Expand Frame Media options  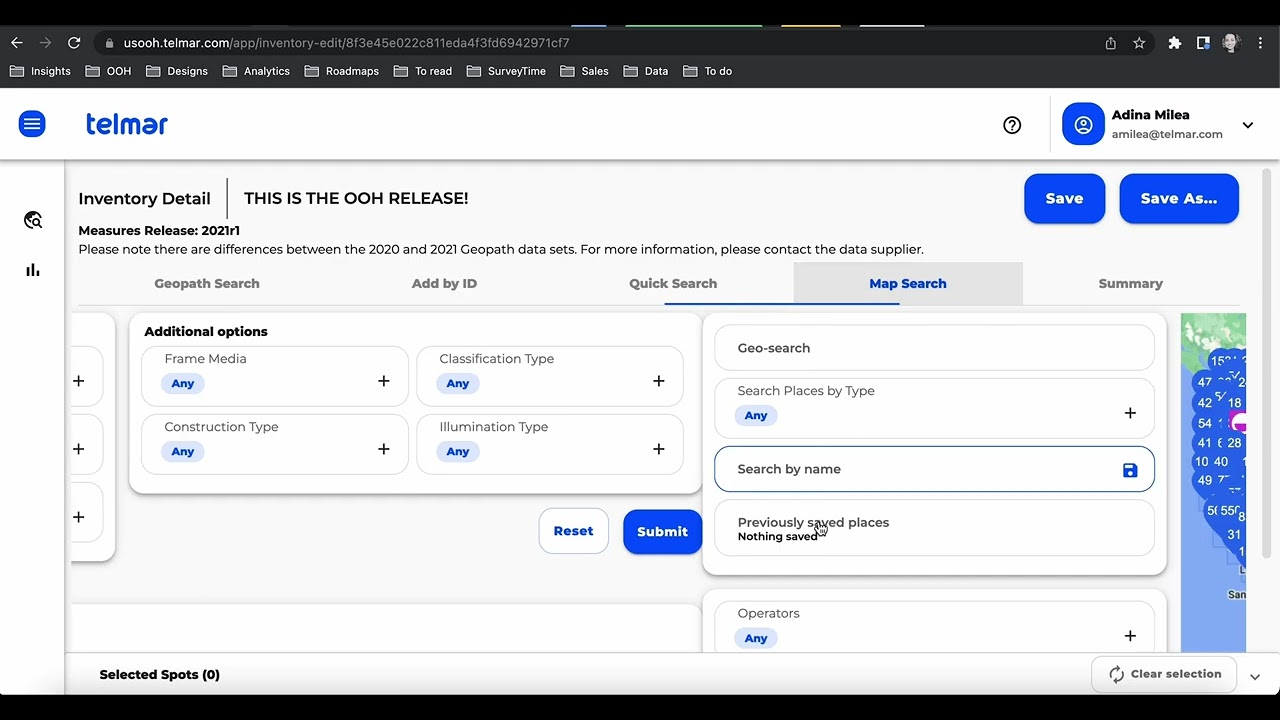tap(383, 381)
